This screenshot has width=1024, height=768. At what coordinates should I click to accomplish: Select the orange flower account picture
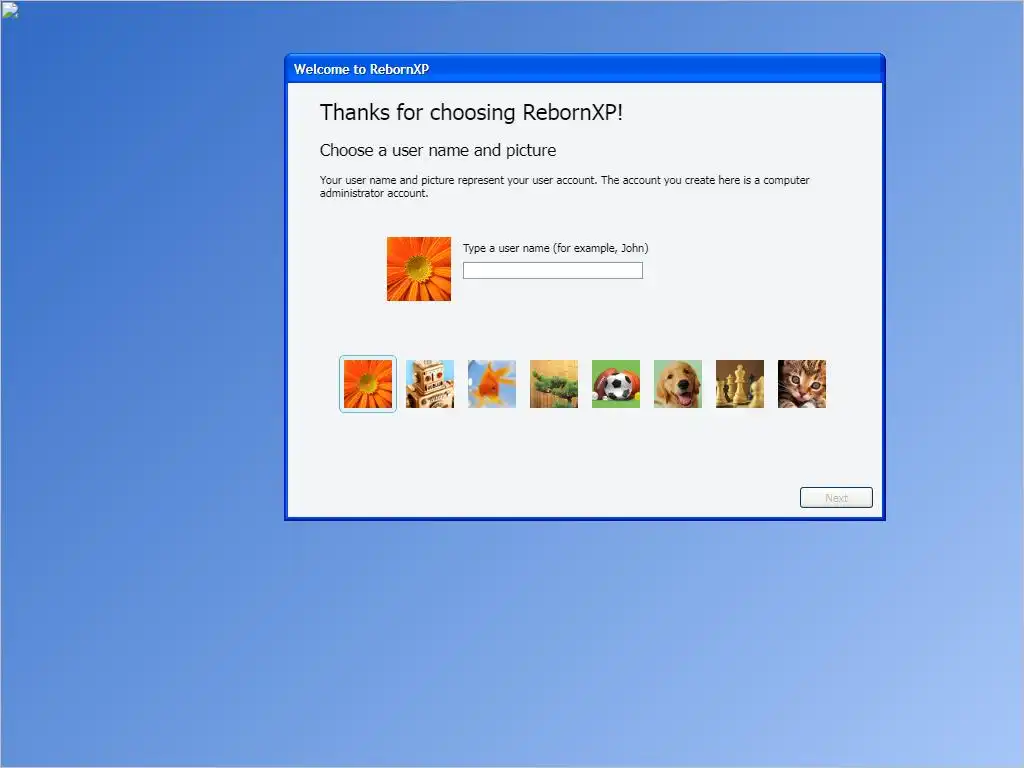[368, 384]
